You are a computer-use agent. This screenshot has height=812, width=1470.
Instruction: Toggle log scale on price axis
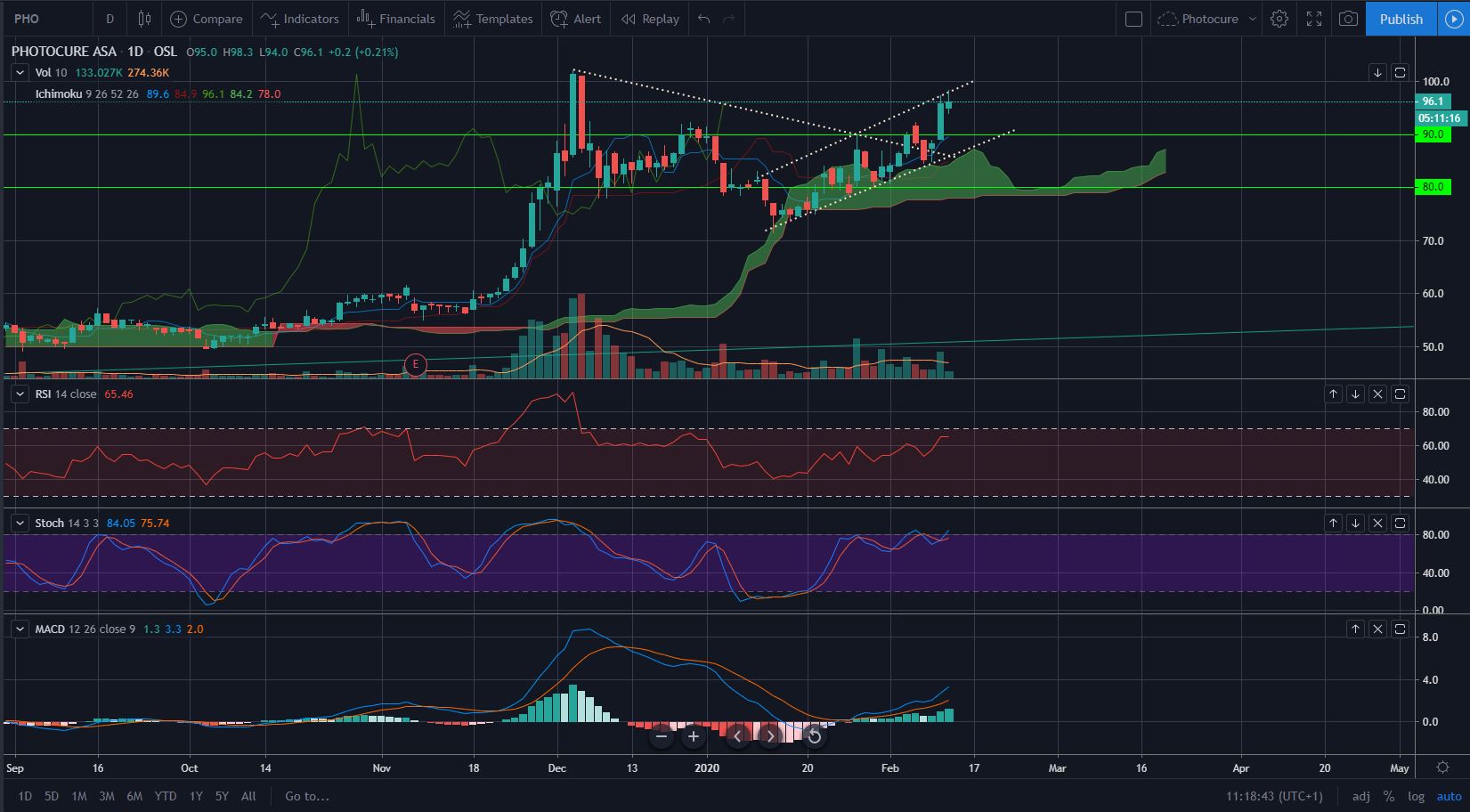pos(1416,796)
